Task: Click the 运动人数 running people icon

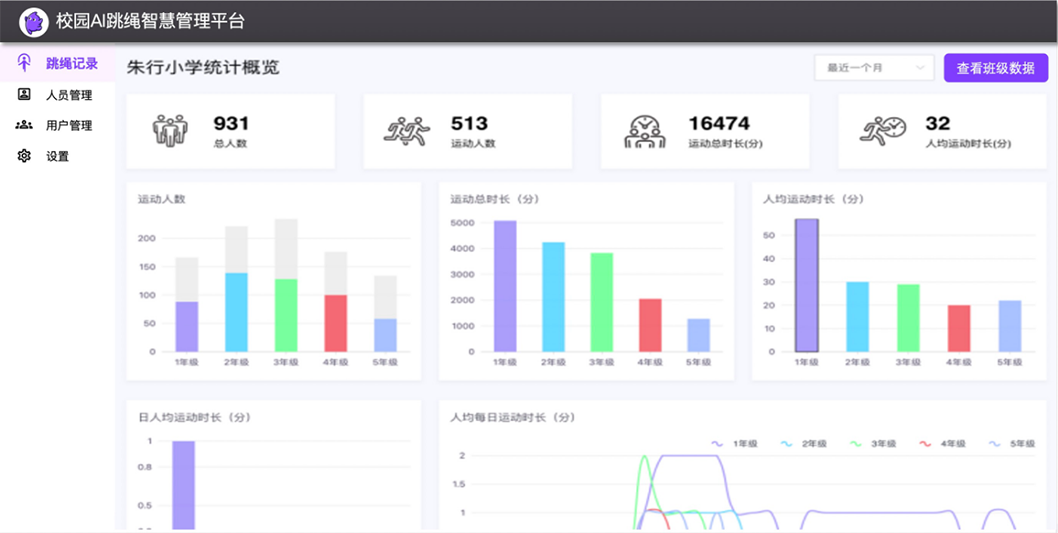Action: click(x=407, y=130)
